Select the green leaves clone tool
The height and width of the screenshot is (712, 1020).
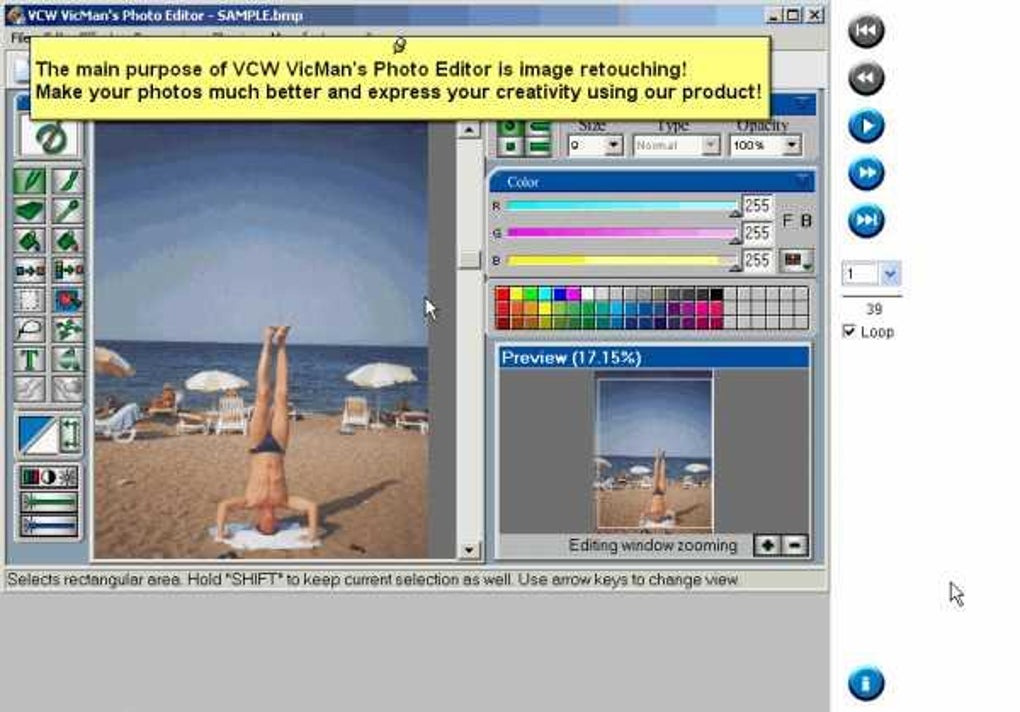pos(68,330)
